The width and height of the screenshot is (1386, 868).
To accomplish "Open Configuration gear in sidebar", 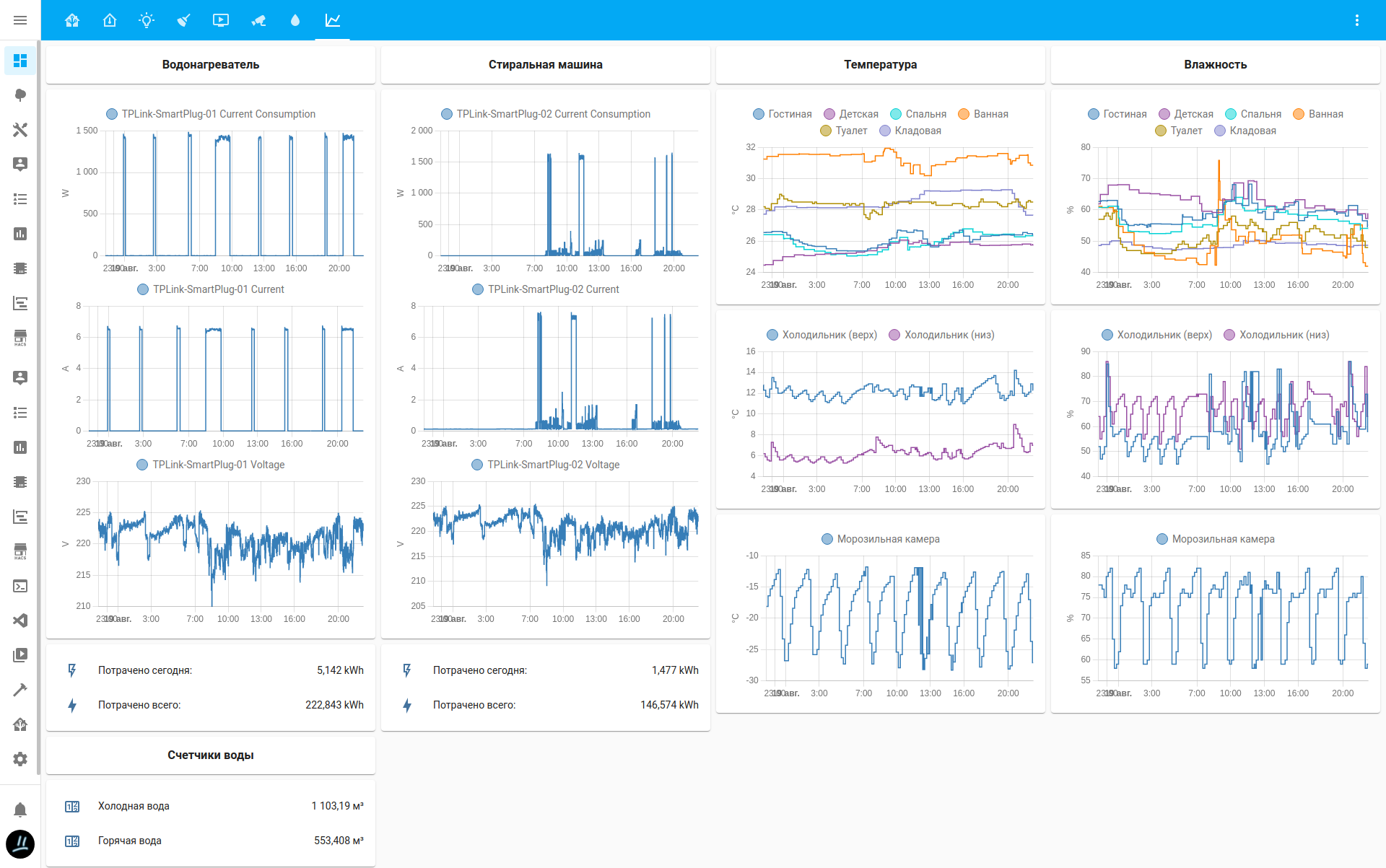I will pyautogui.click(x=20, y=759).
